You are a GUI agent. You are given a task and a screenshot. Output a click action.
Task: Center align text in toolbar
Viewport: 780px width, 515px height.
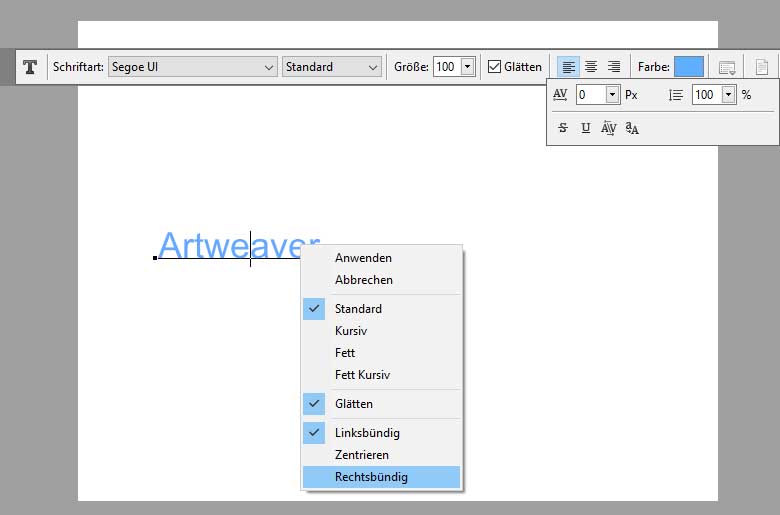(x=591, y=67)
